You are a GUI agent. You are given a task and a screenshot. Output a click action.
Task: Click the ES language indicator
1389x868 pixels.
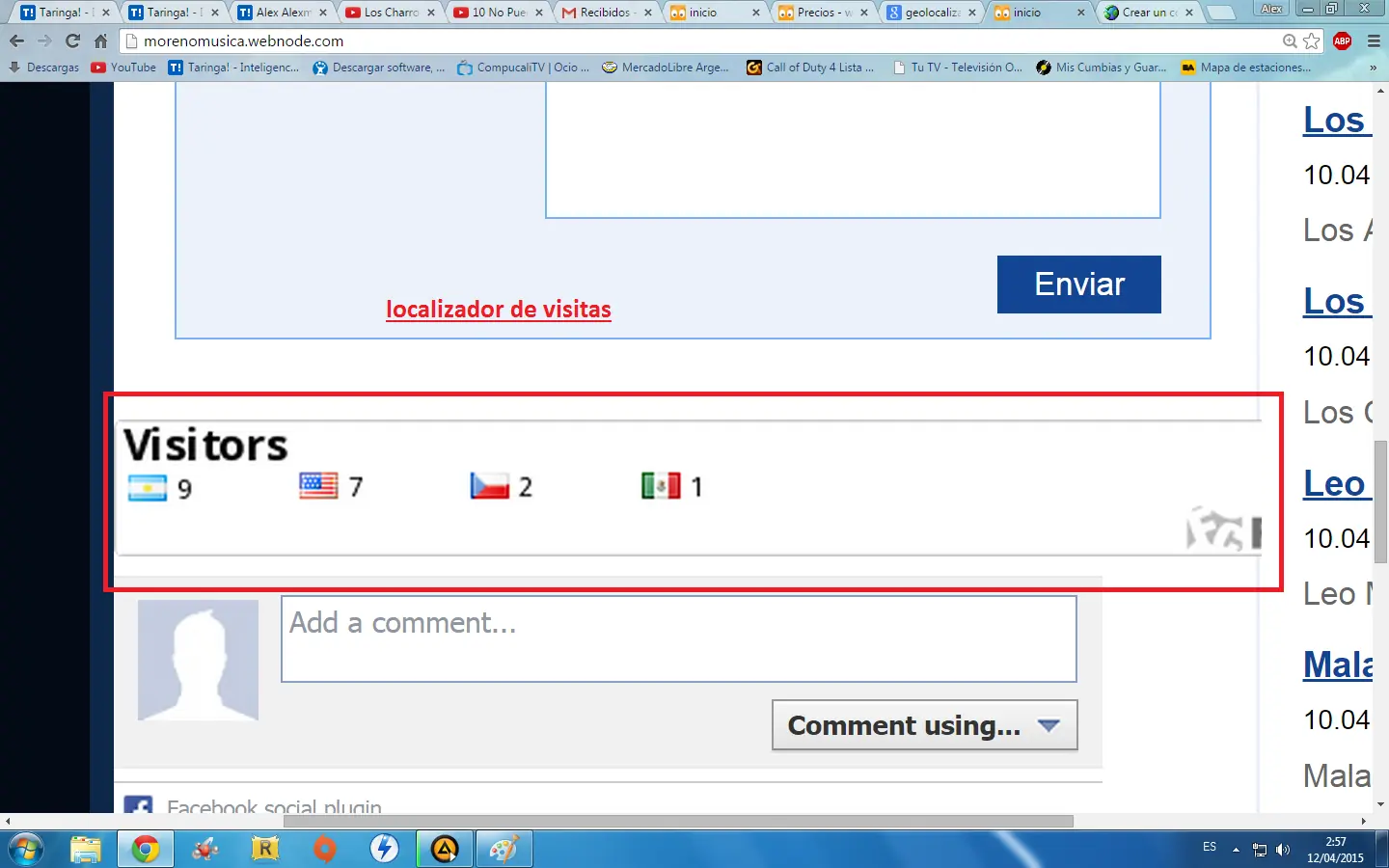[x=1210, y=847]
